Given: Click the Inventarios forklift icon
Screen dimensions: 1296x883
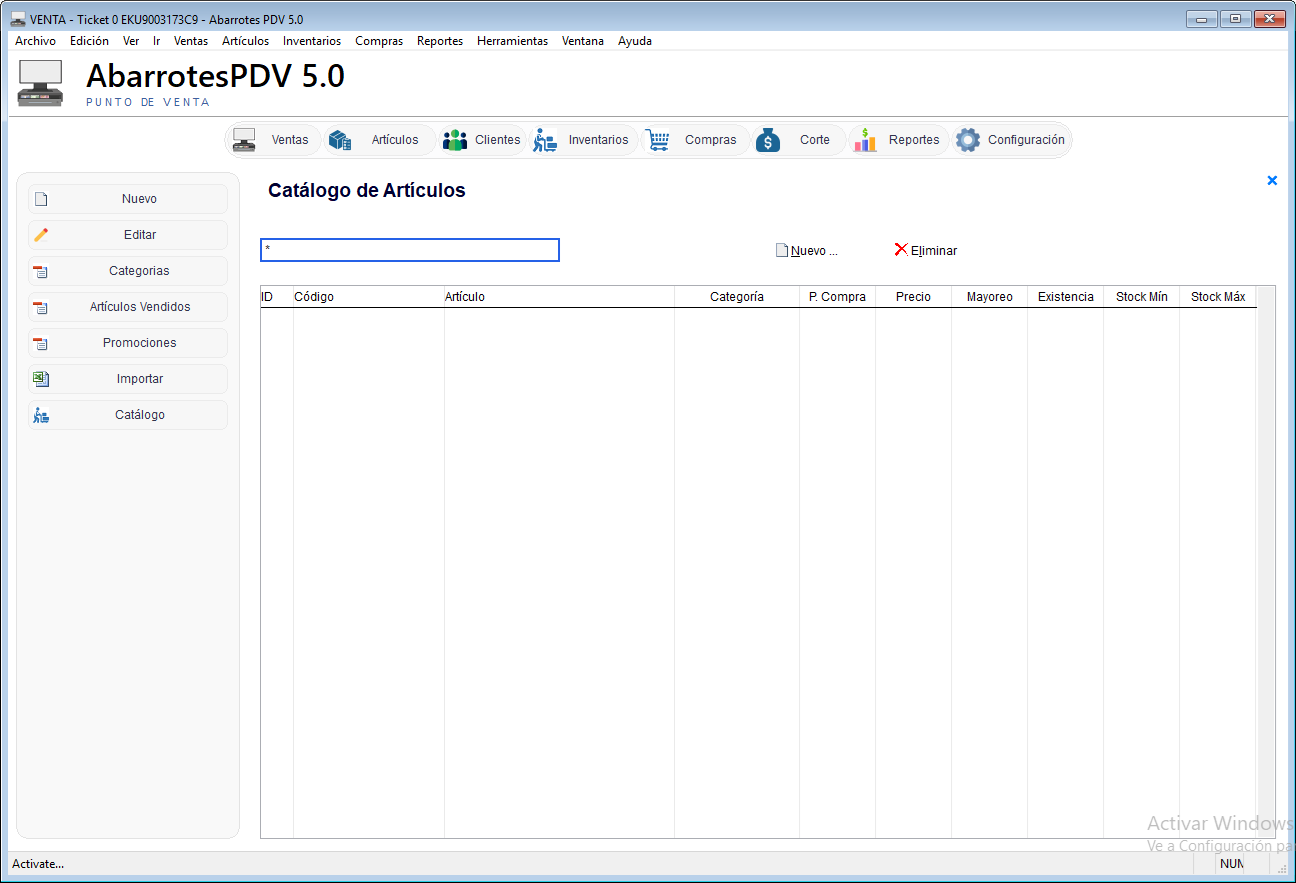Looking at the screenshot, I should click(545, 140).
